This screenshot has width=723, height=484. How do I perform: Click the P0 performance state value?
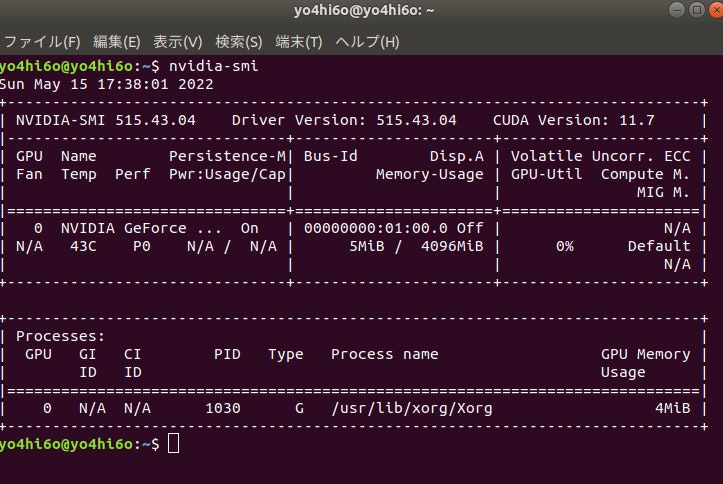click(x=142, y=247)
